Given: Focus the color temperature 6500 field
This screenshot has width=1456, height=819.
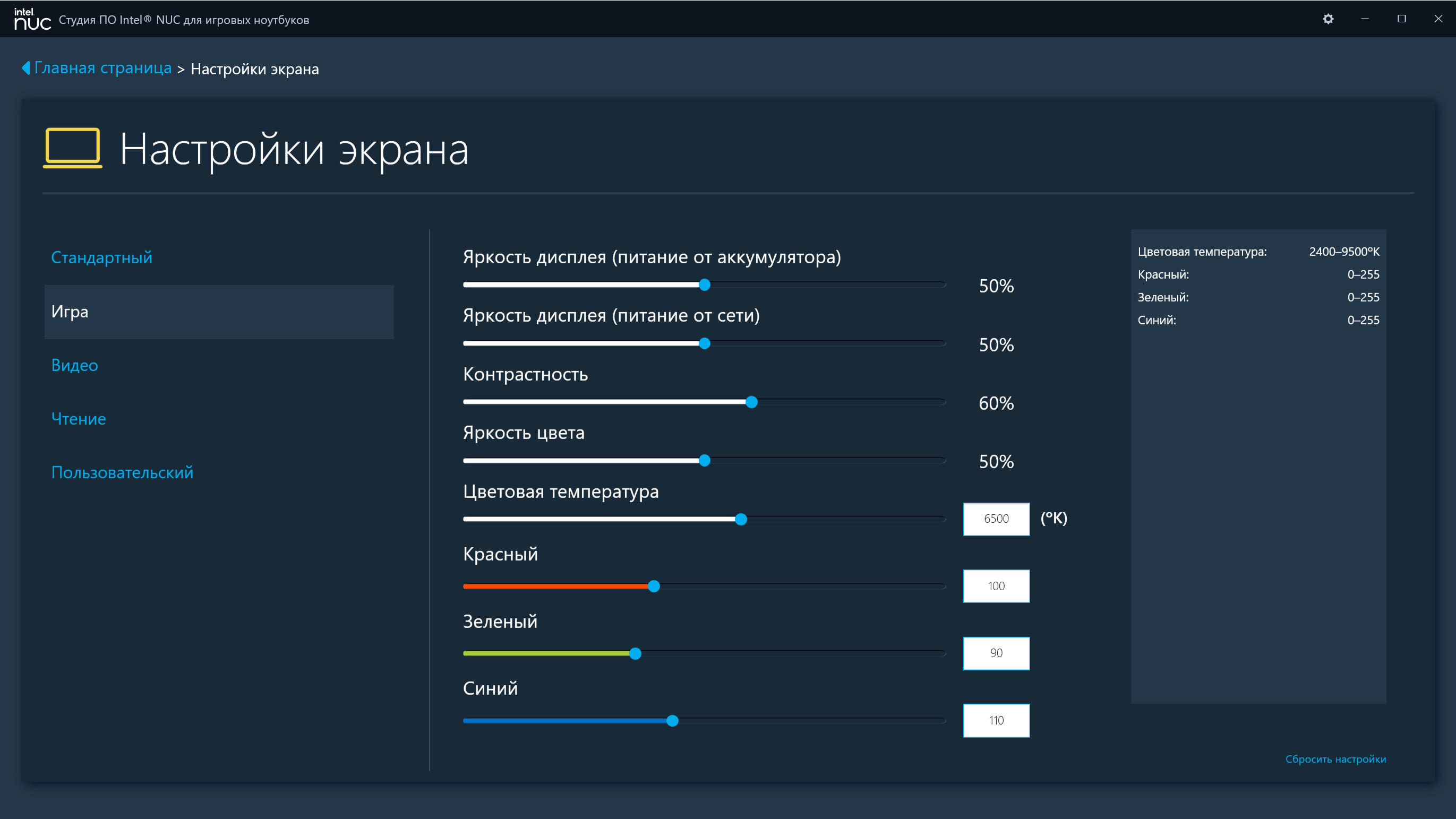Looking at the screenshot, I should tap(996, 519).
